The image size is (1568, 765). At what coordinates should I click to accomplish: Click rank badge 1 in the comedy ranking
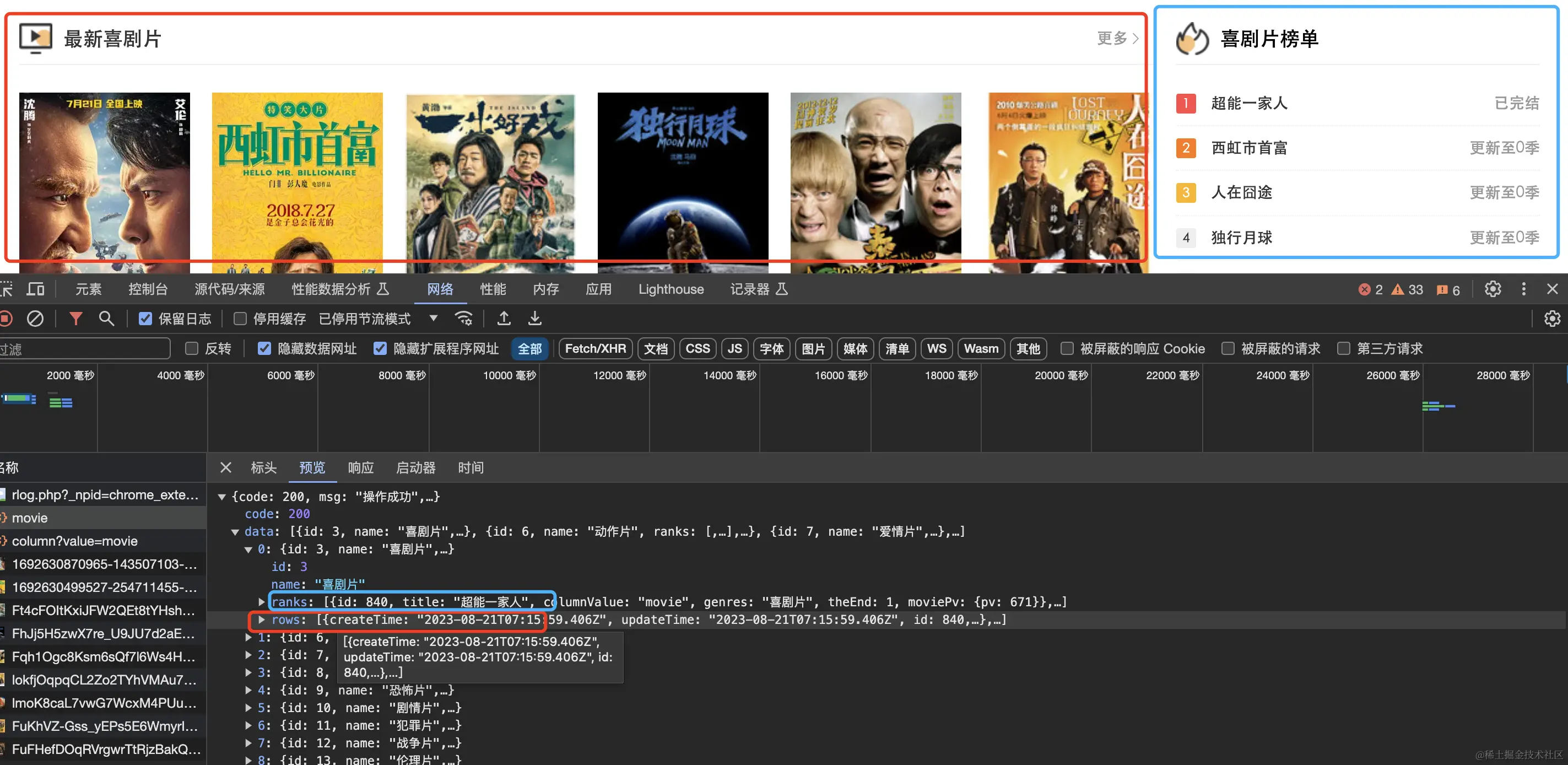point(1186,103)
